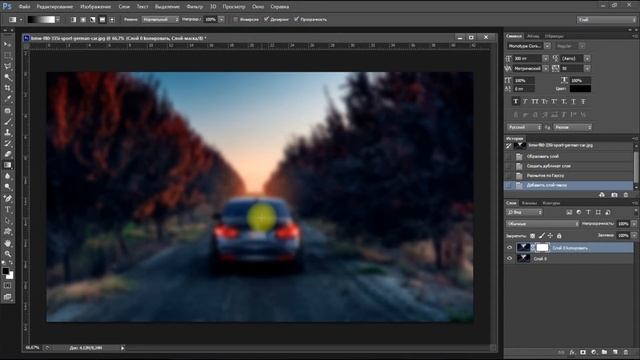Screen dimensions: 640x360
Task: Select the Quick Selection tool
Action: (7, 77)
